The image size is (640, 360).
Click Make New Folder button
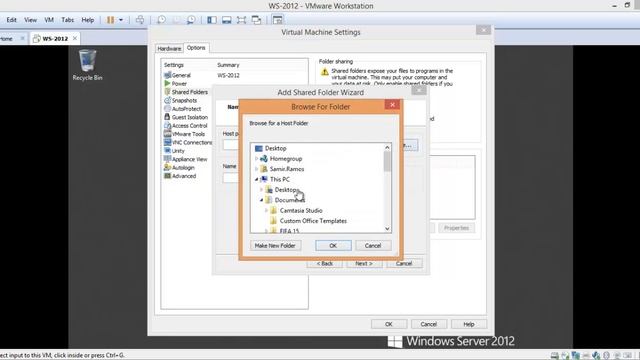275,246
